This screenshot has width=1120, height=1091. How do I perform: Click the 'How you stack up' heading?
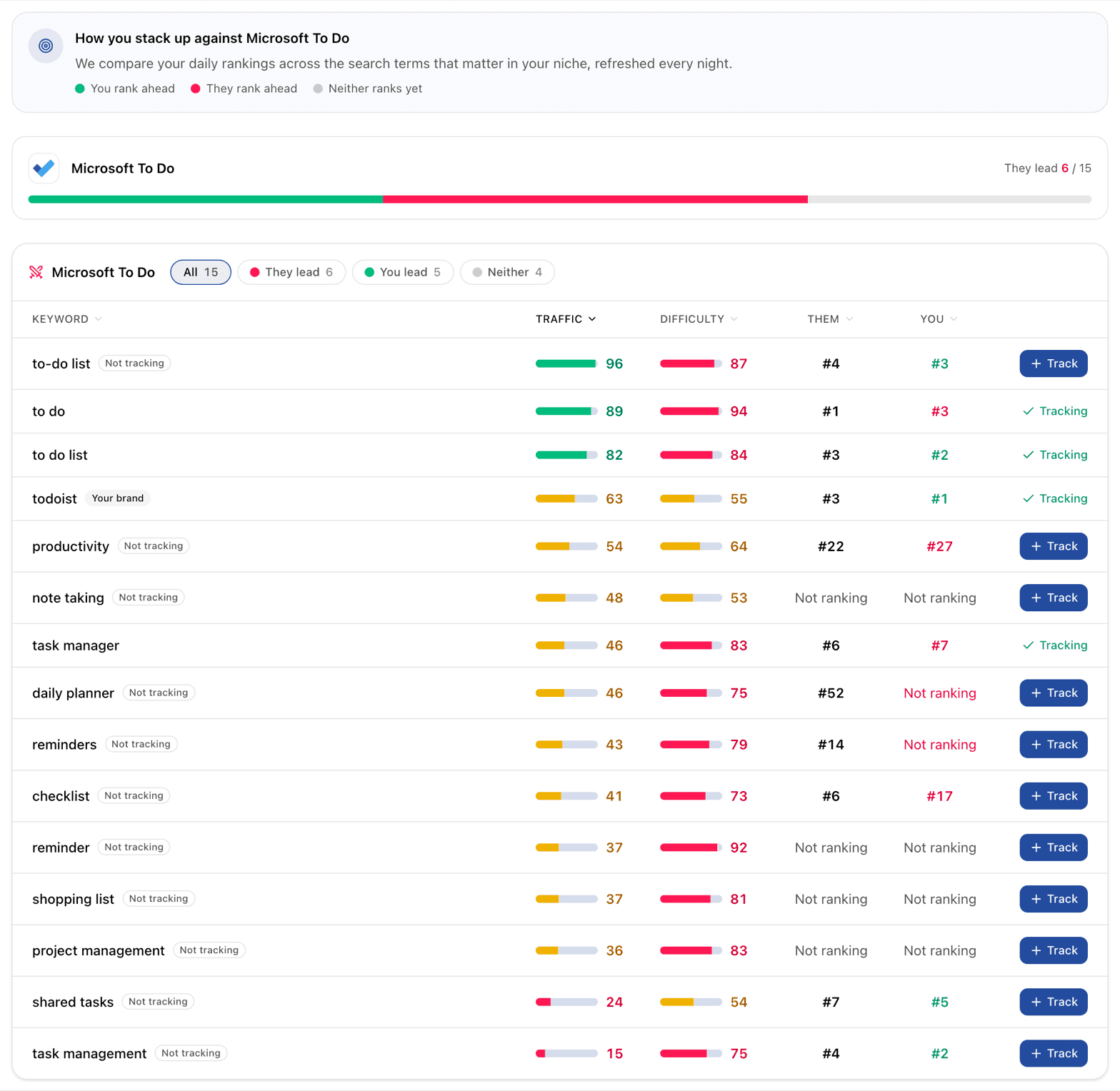pos(212,38)
